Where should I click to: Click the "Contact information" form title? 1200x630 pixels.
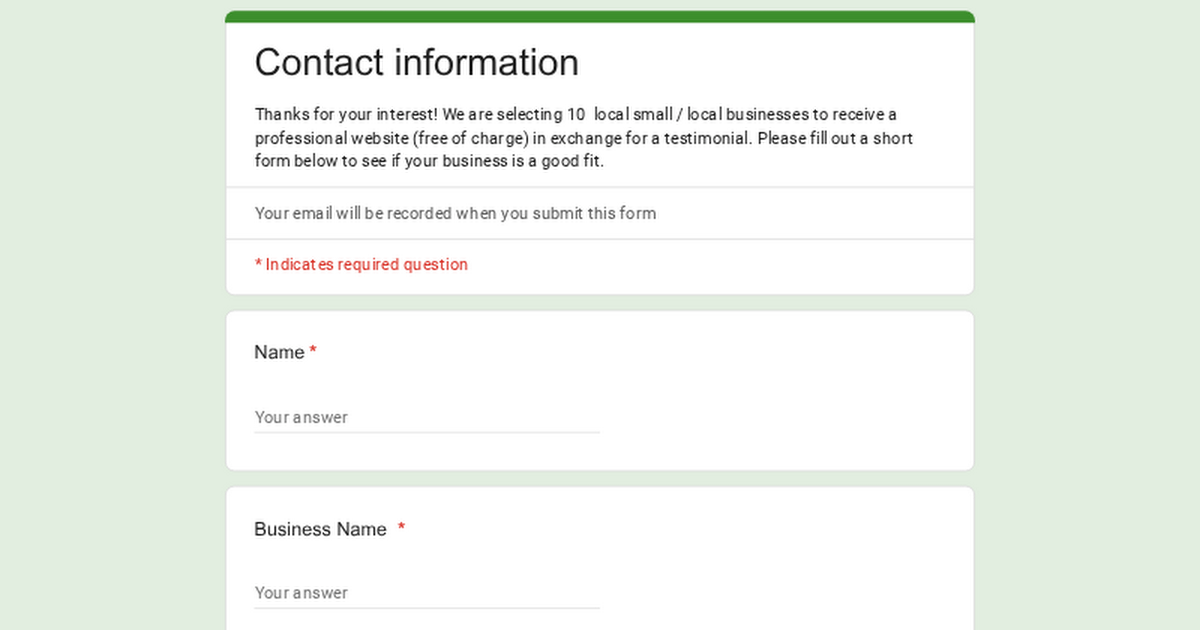point(416,62)
